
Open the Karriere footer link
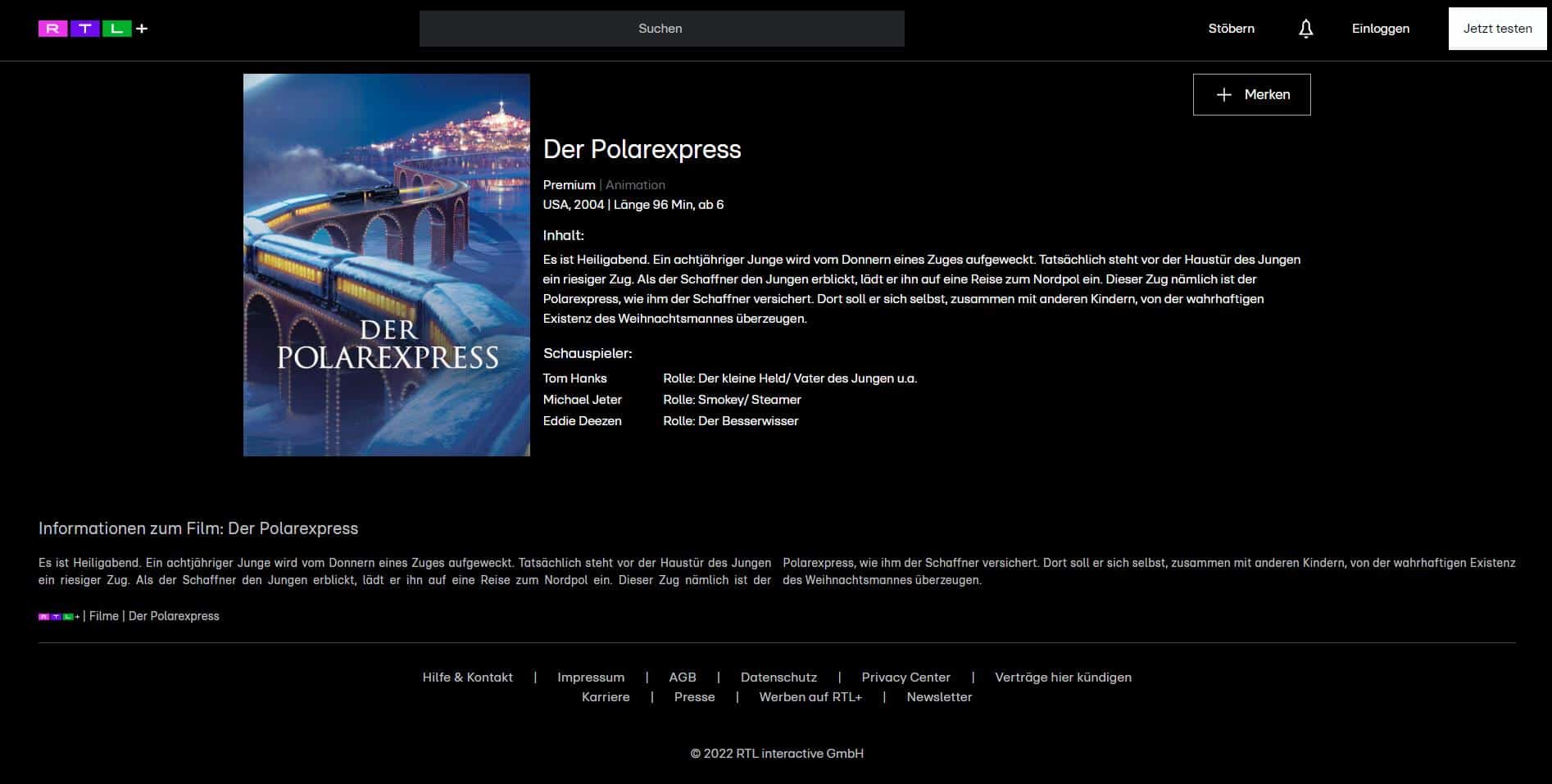(606, 697)
